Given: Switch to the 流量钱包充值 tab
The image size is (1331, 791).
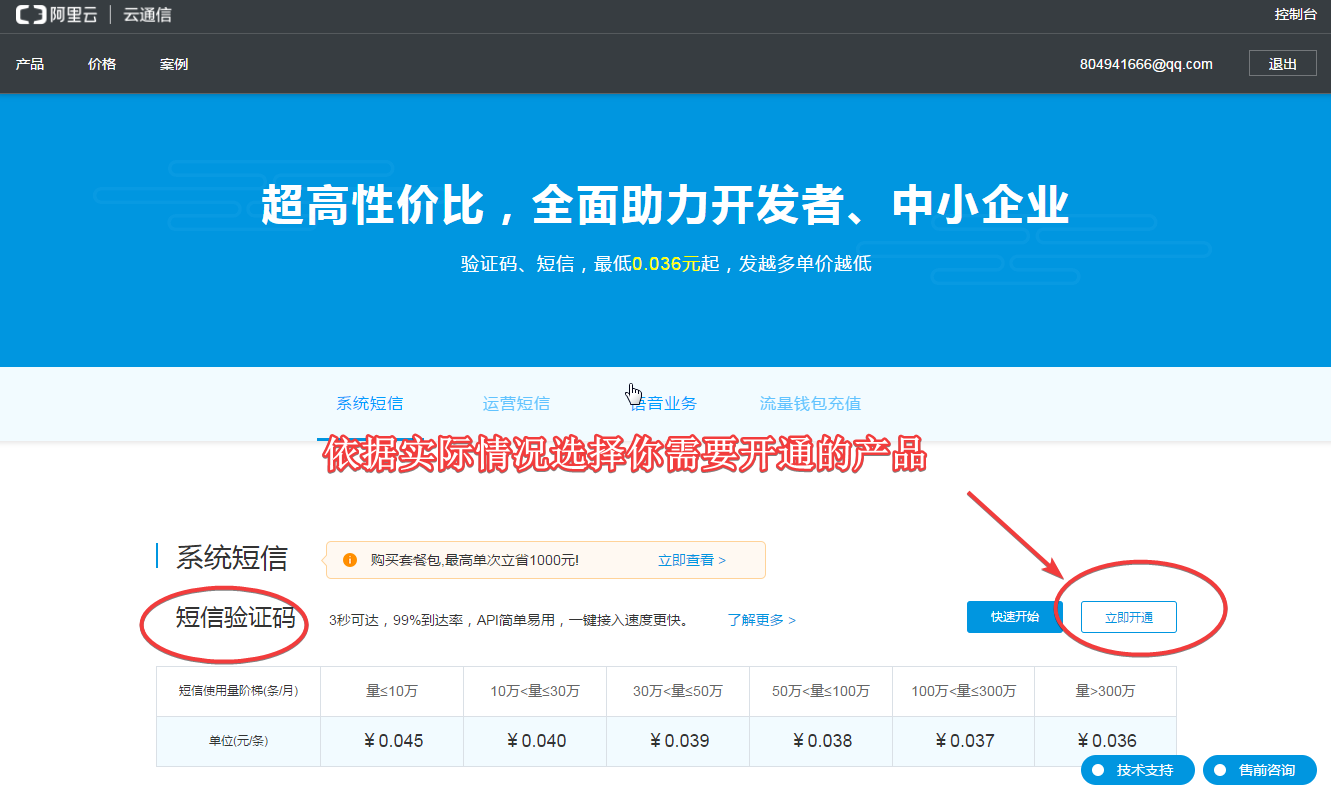Looking at the screenshot, I should (810, 404).
